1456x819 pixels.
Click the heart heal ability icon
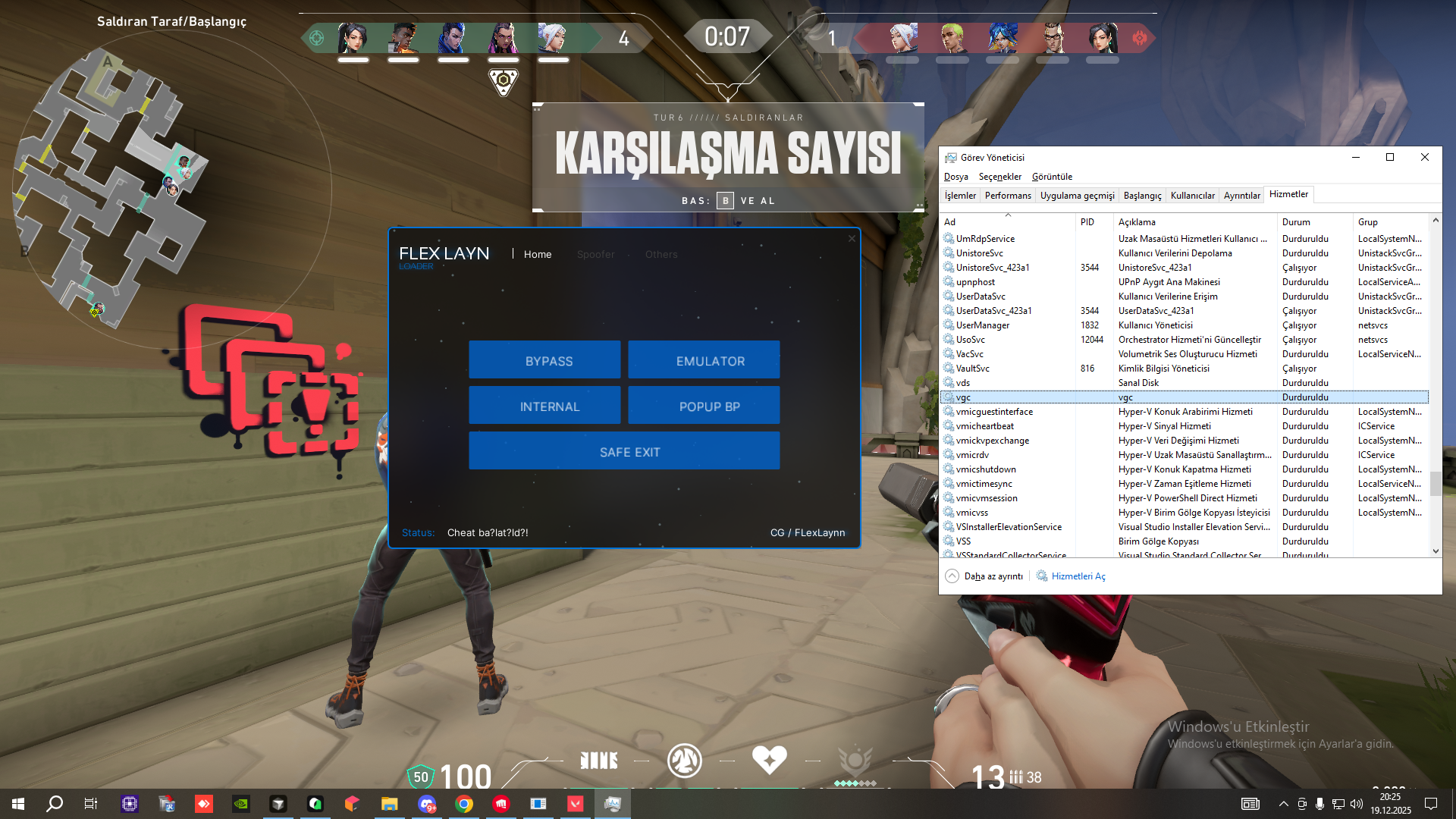click(x=769, y=759)
